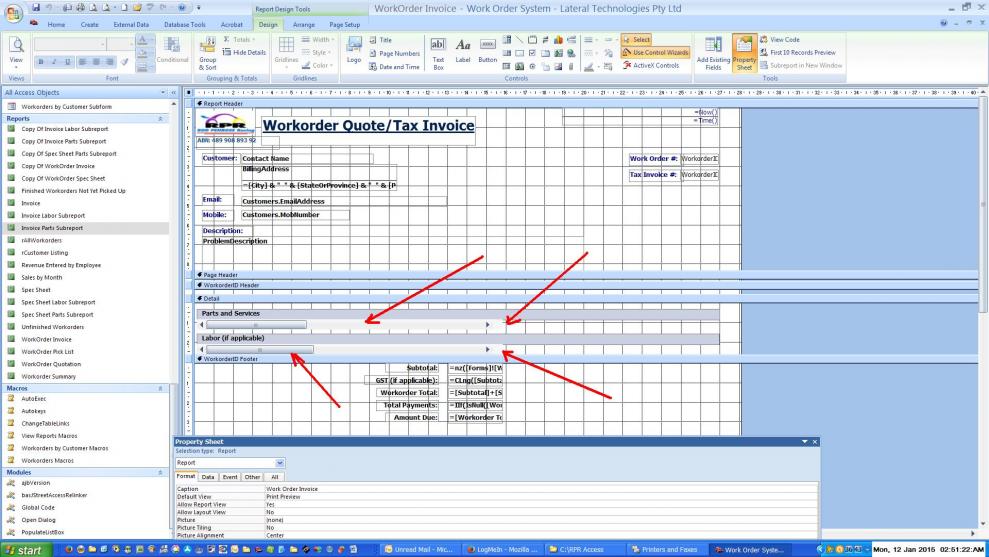Viewport: 989px width, 557px height.
Task: Select the Label control
Action: tap(463, 50)
